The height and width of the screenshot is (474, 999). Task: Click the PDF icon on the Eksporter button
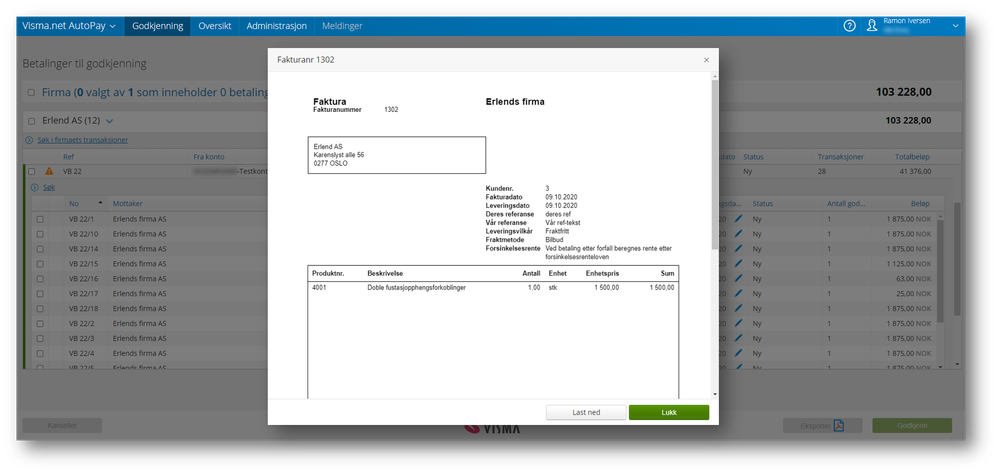tap(838, 426)
